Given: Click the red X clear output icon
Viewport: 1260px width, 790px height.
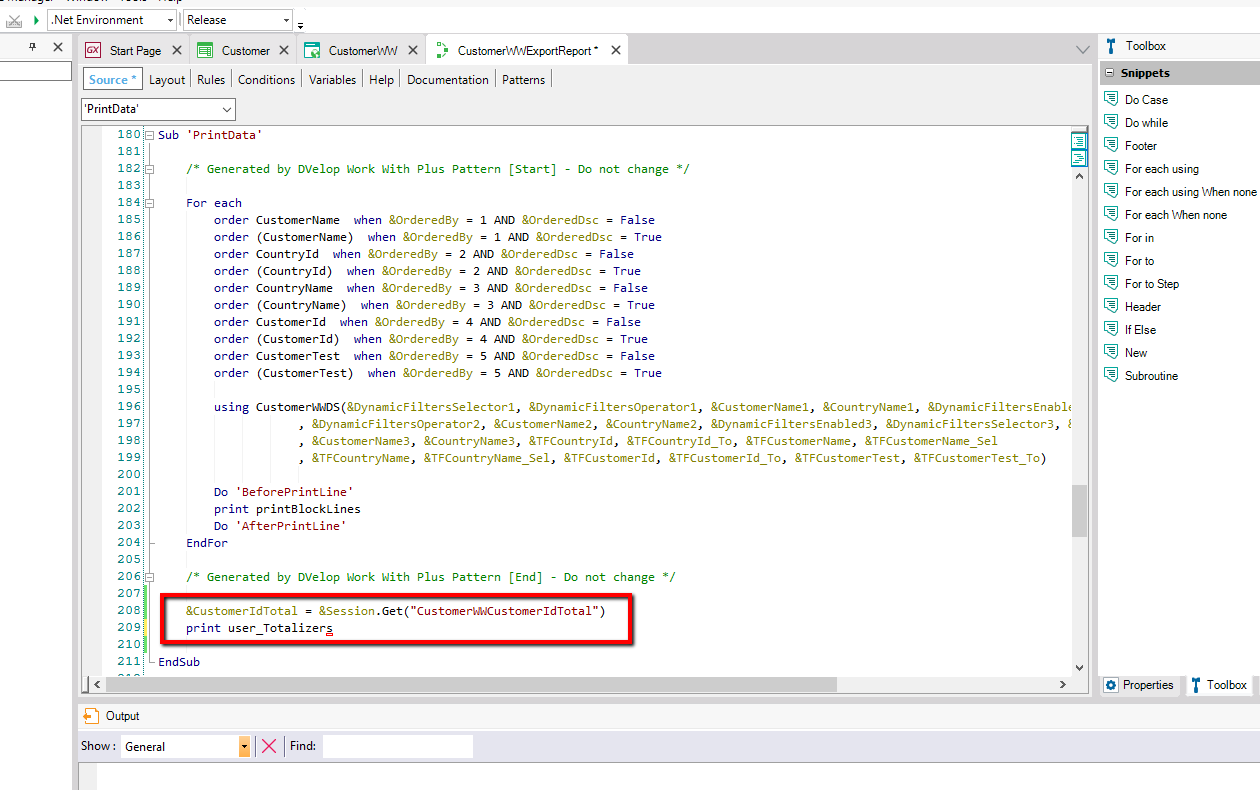Looking at the screenshot, I should (269, 746).
